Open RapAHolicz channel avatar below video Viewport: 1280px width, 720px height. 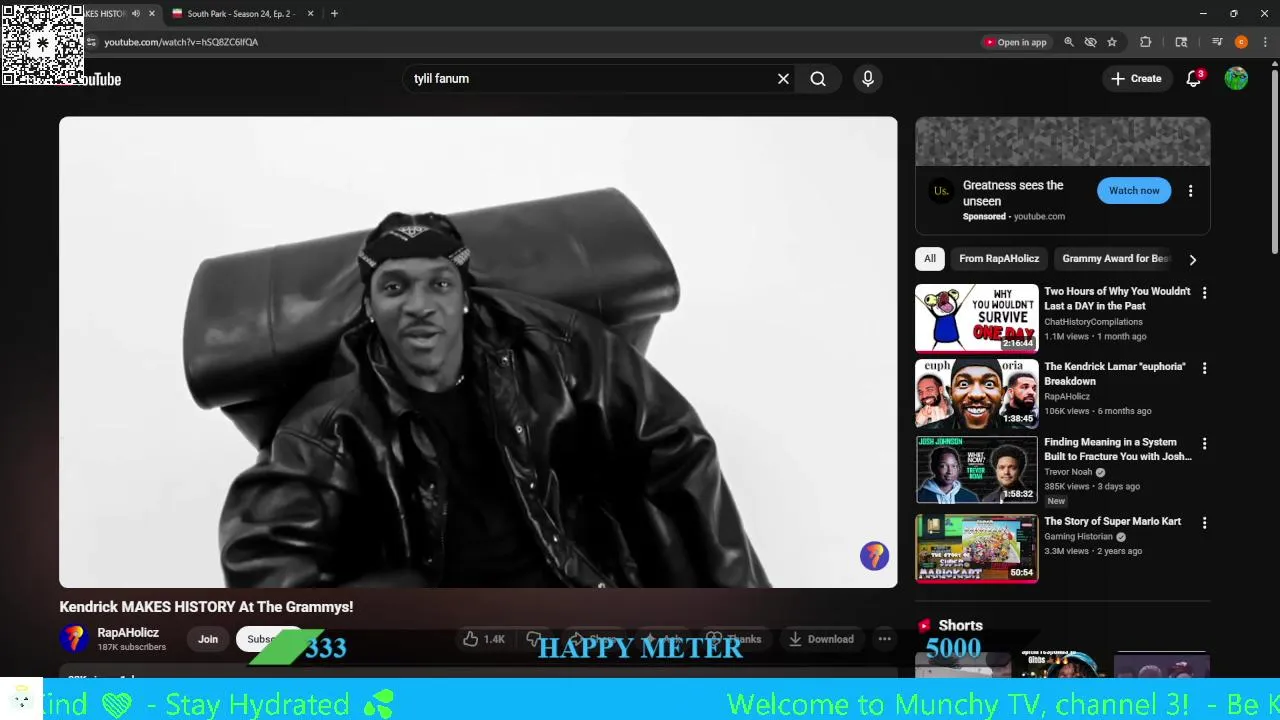[x=74, y=639]
